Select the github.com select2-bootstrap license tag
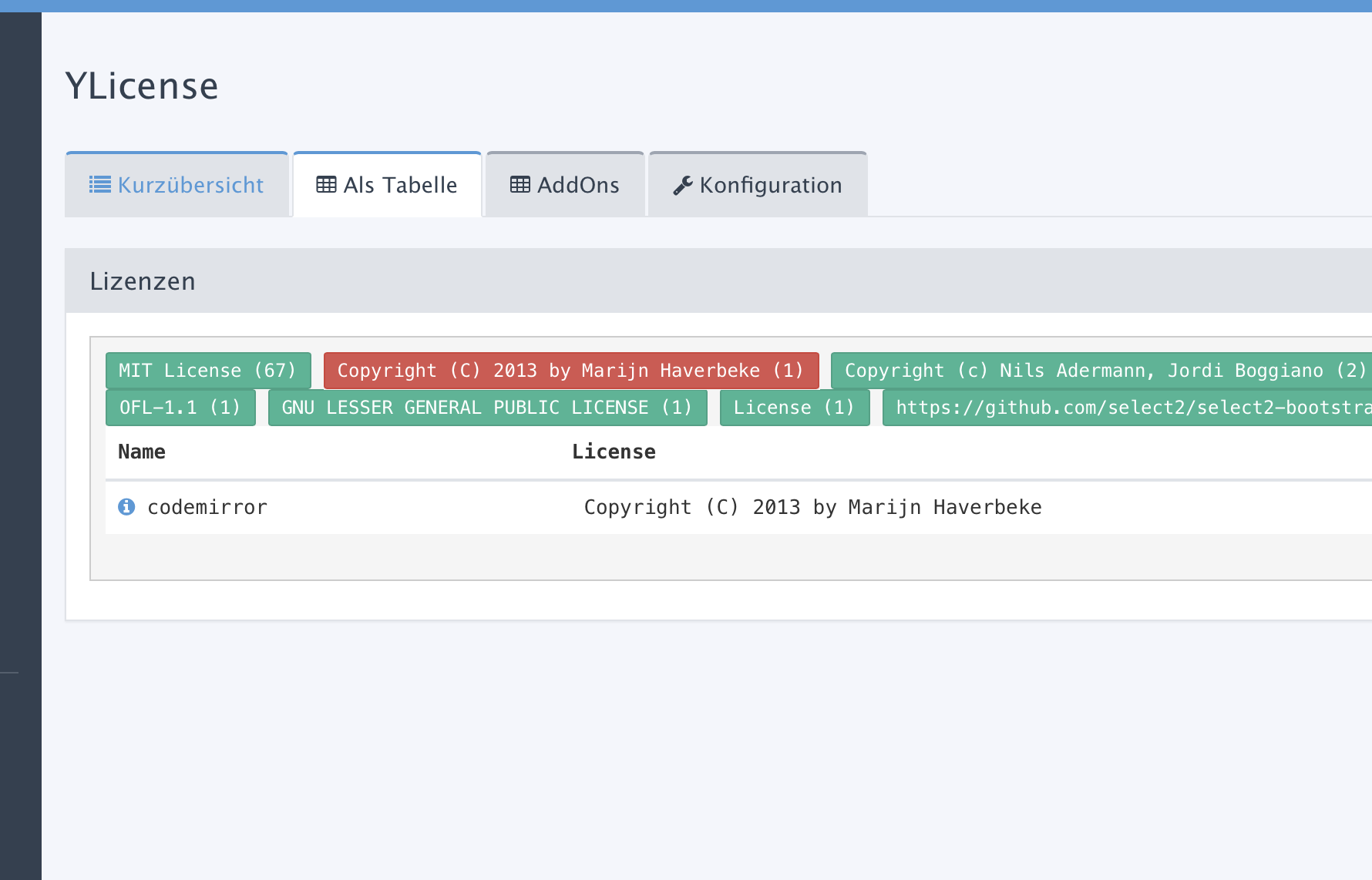Screen dimensions: 1372x880 pyautogui.click(x=1127, y=408)
